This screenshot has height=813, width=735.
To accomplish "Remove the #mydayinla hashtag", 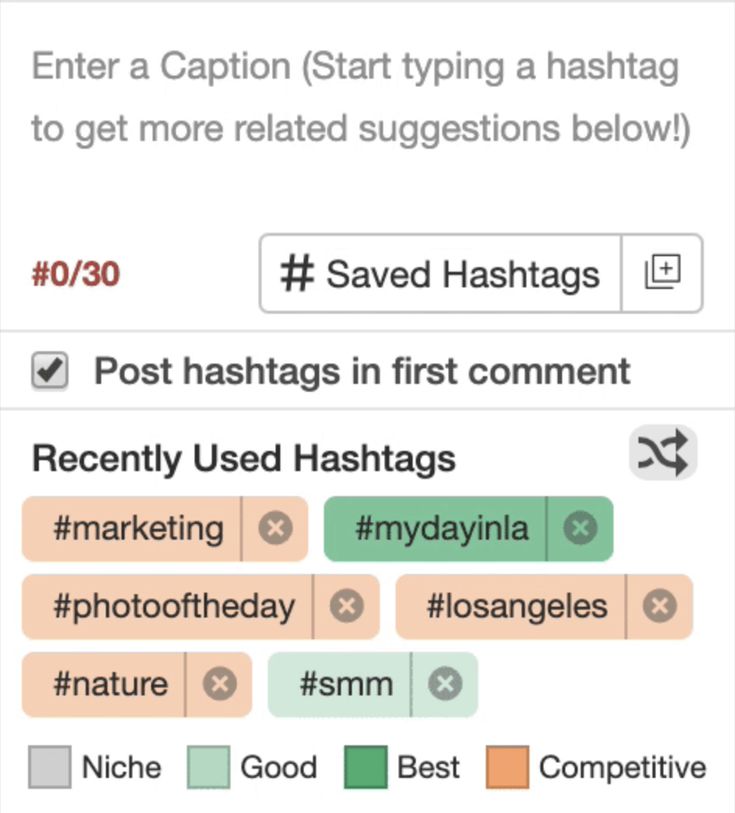I will [x=580, y=528].
